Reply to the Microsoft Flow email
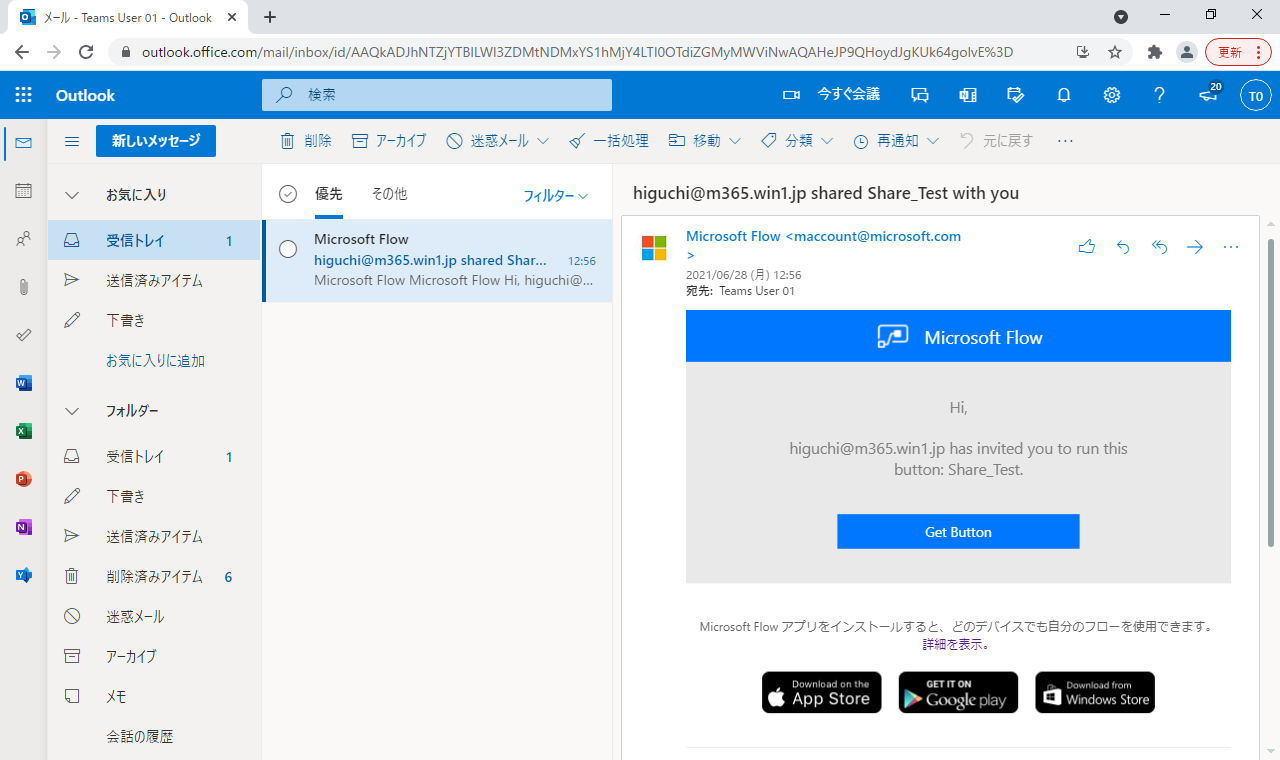The width and height of the screenshot is (1280, 760). (x=1123, y=247)
